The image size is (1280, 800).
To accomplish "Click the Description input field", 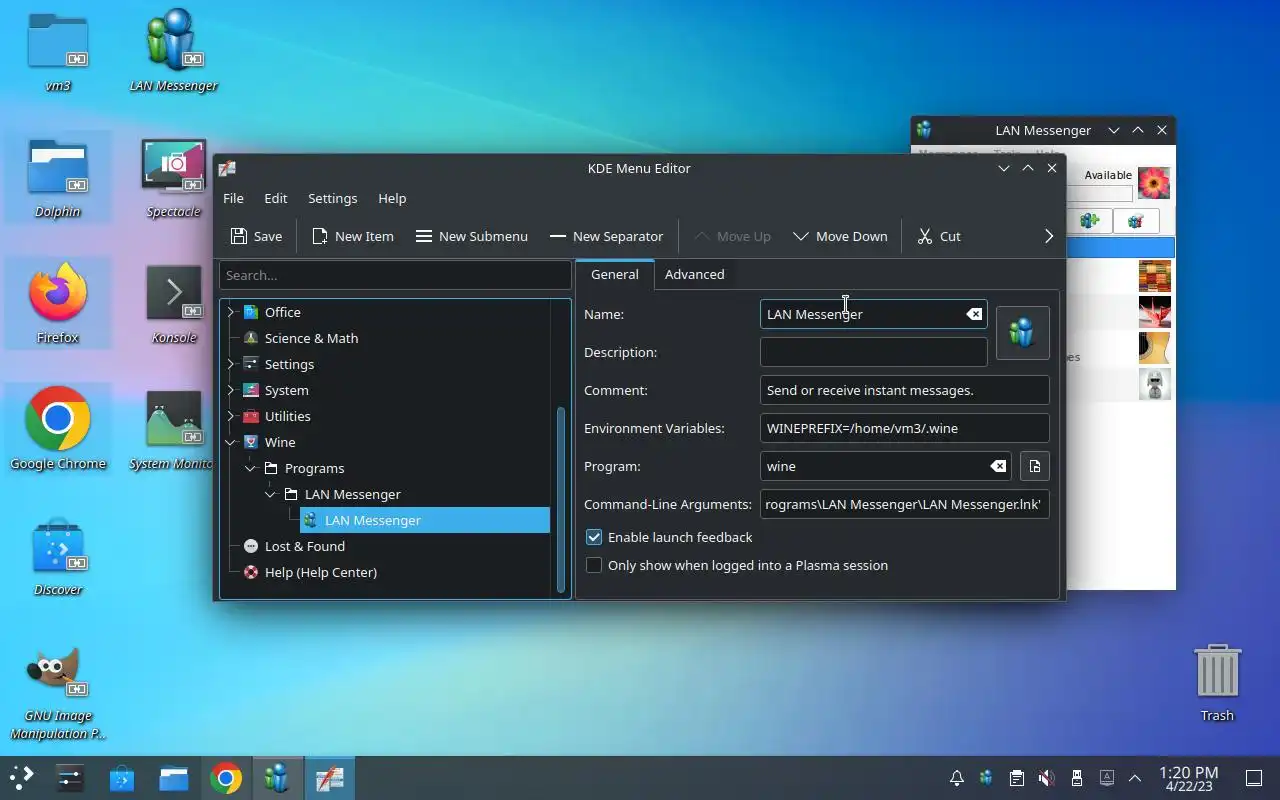I will tap(873, 352).
